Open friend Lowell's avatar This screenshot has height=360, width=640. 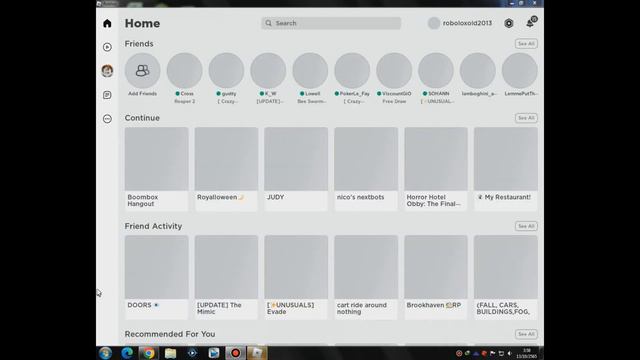point(310,71)
